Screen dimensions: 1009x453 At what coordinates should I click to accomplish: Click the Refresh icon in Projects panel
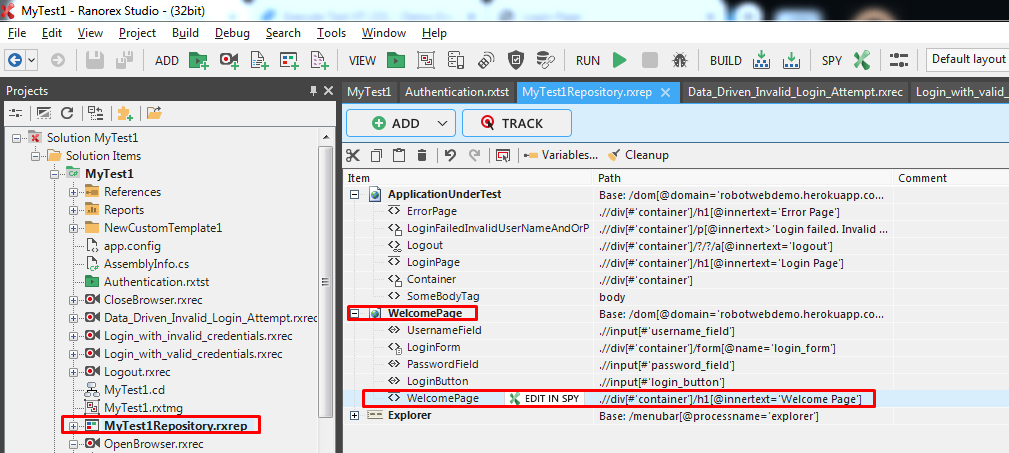(67, 114)
